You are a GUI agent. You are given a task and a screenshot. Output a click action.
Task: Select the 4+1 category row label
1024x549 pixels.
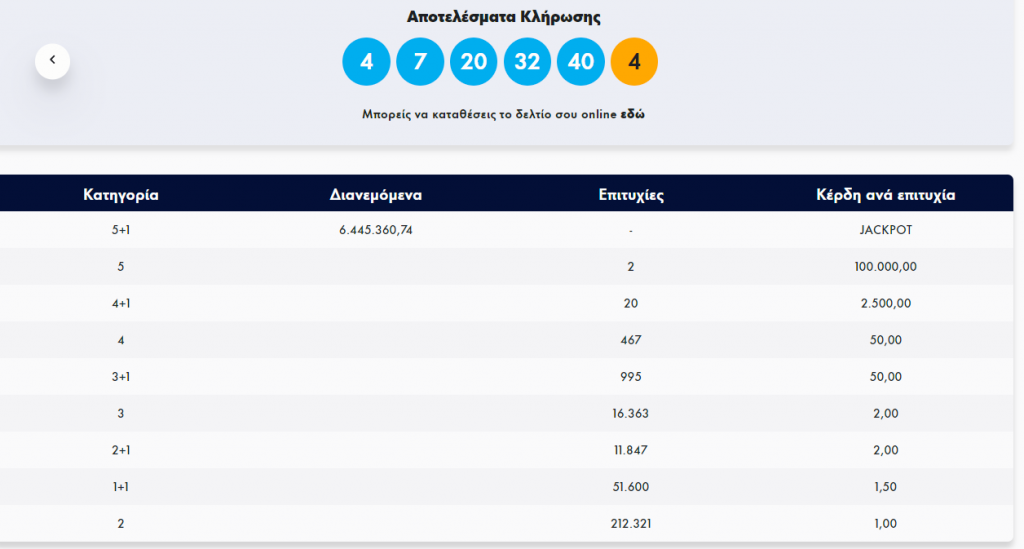[x=121, y=303]
